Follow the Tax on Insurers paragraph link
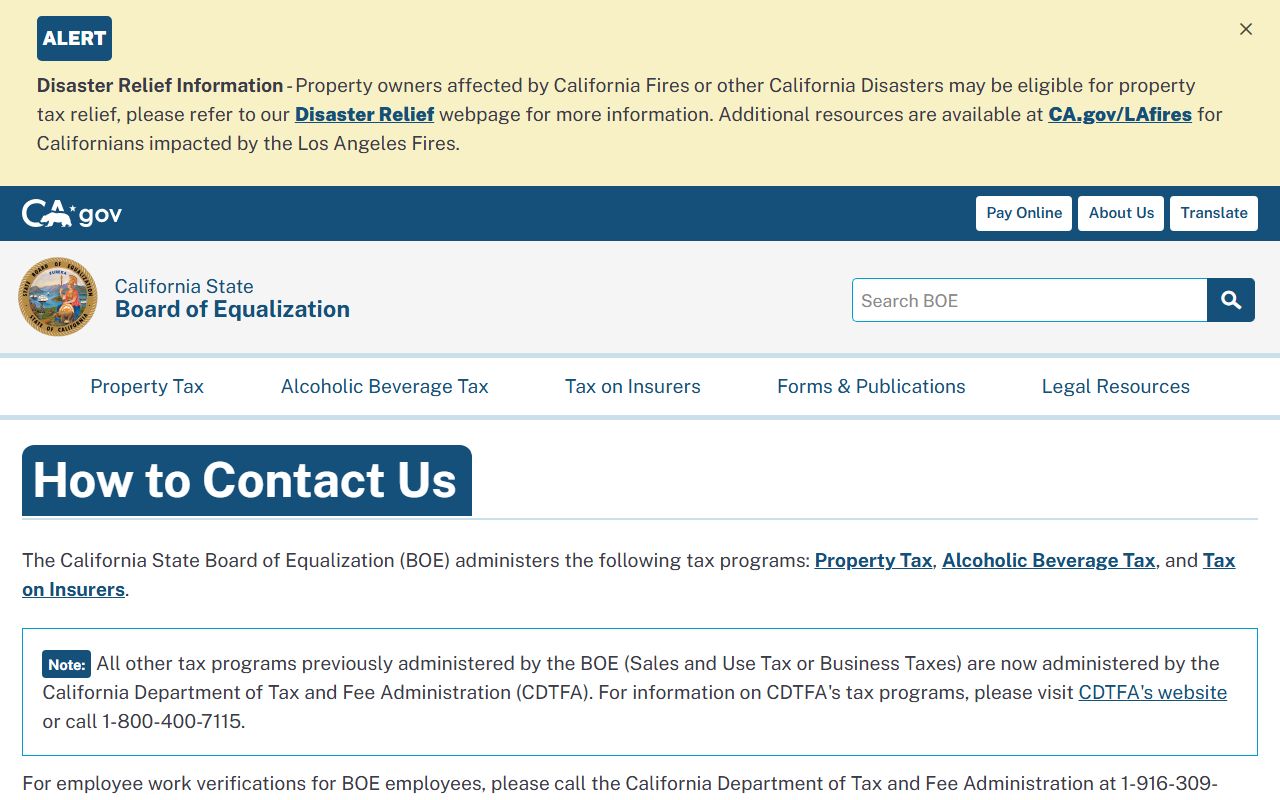 click(x=1219, y=560)
